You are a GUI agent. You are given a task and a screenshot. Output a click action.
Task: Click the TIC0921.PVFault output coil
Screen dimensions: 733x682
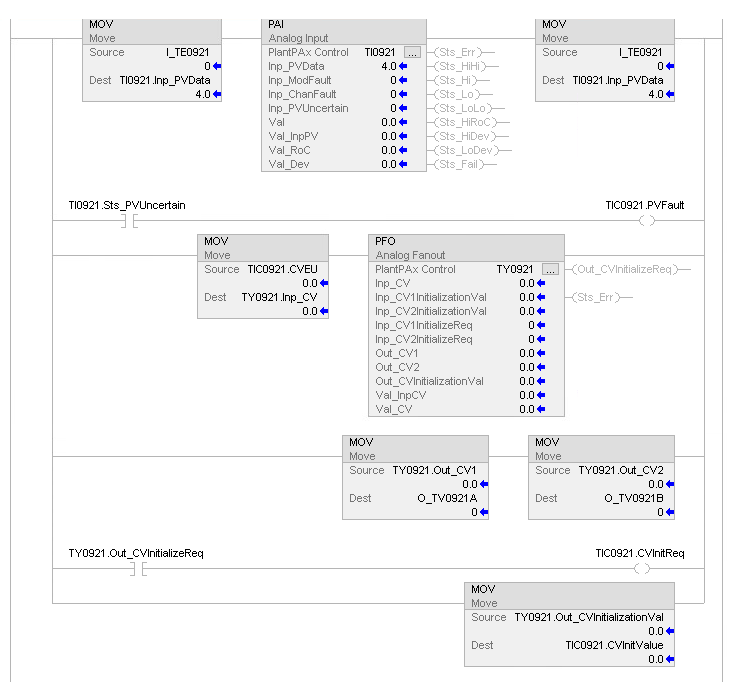coord(645,221)
